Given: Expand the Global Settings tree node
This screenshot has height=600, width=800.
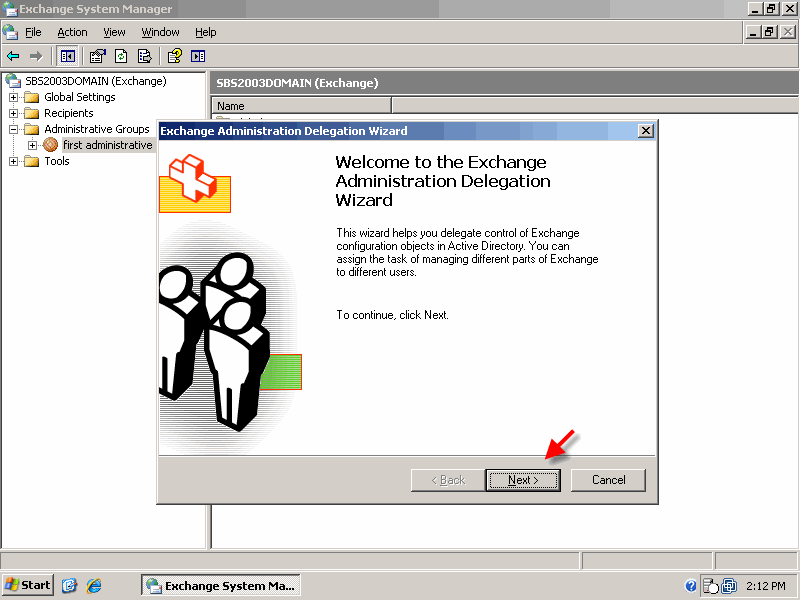Looking at the screenshot, I should coord(14,97).
